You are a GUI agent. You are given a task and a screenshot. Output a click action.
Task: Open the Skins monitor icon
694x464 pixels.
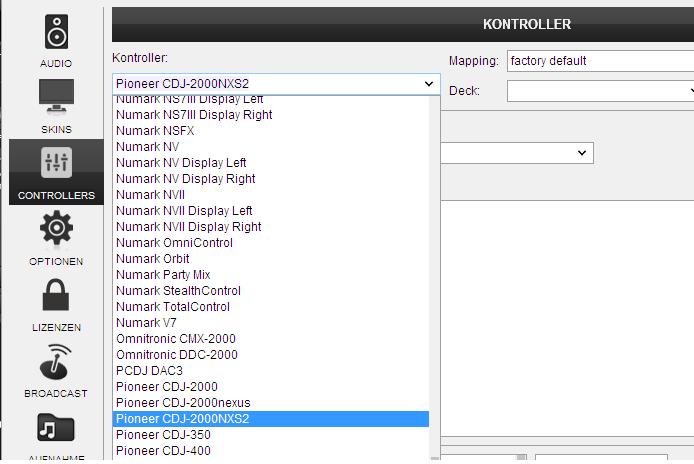tap(56, 97)
